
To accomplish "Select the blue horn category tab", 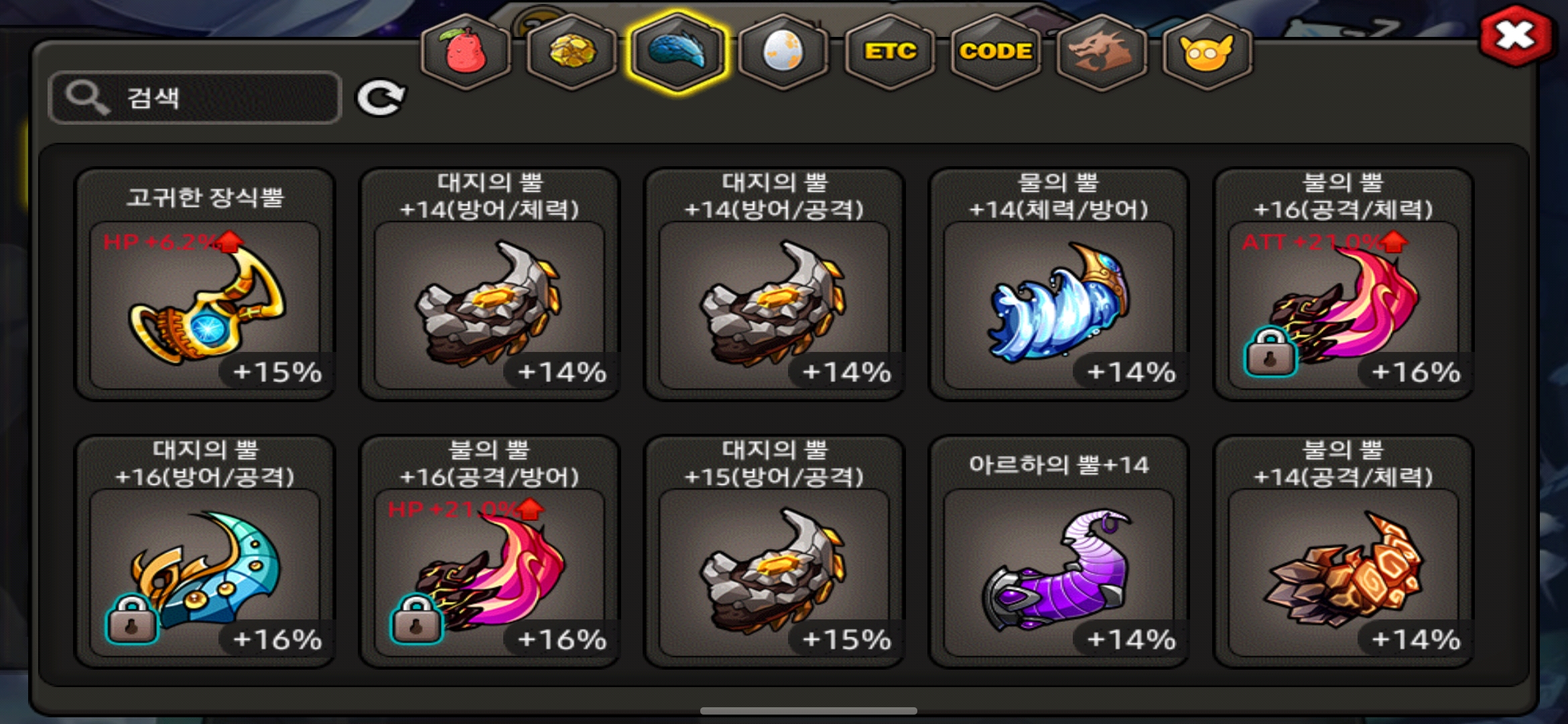I will (677, 52).
